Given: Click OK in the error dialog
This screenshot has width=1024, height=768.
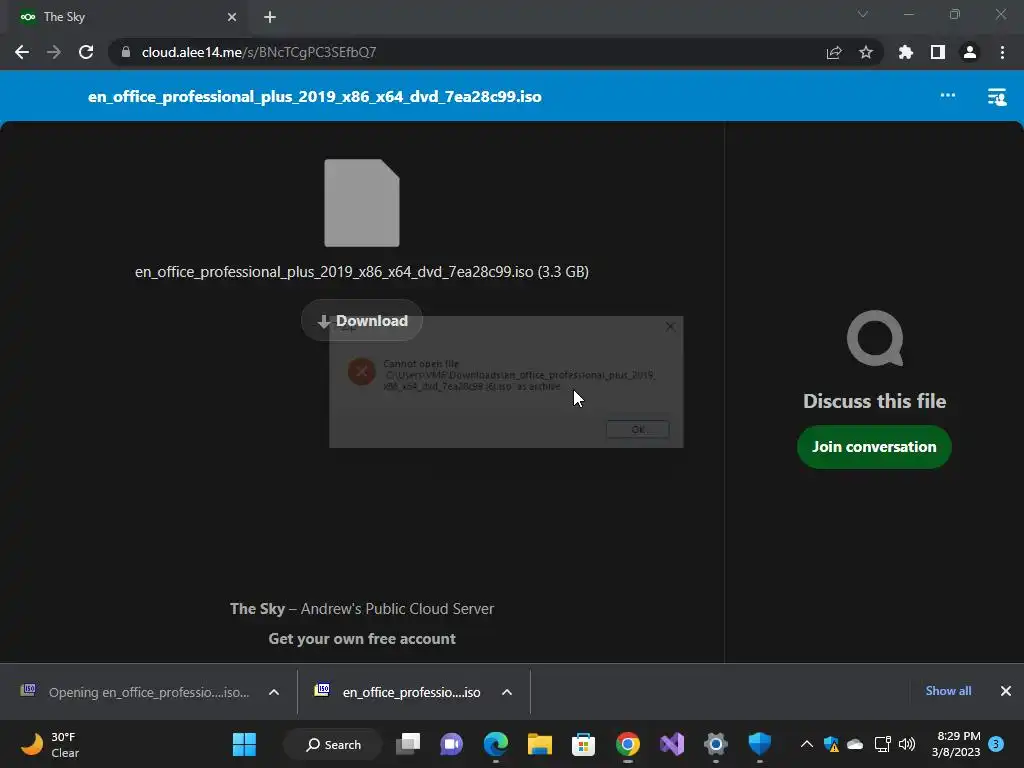Looking at the screenshot, I should point(637,429).
